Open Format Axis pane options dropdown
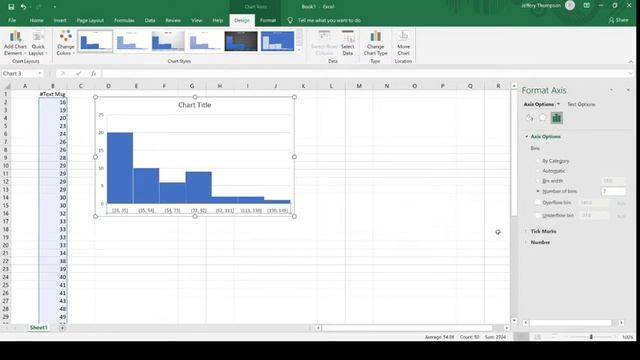This screenshot has width=640, height=360. point(611,90)
